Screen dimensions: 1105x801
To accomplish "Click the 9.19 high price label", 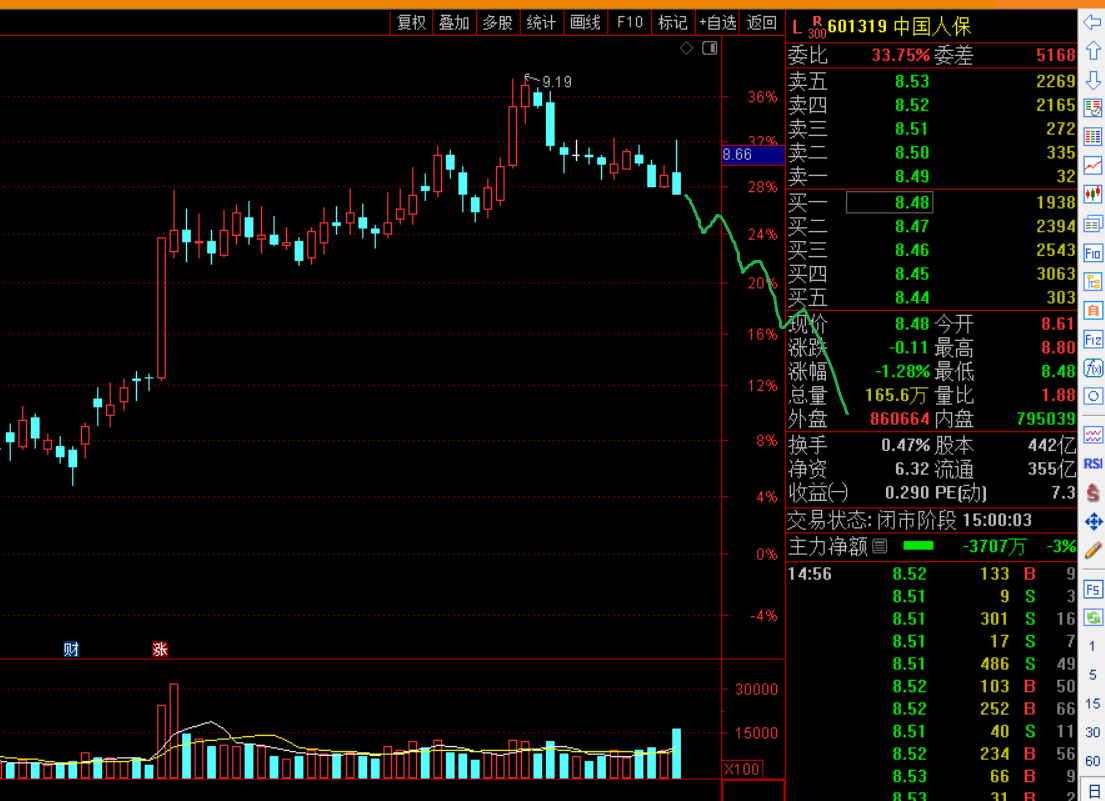I will [x=557, y=82].
